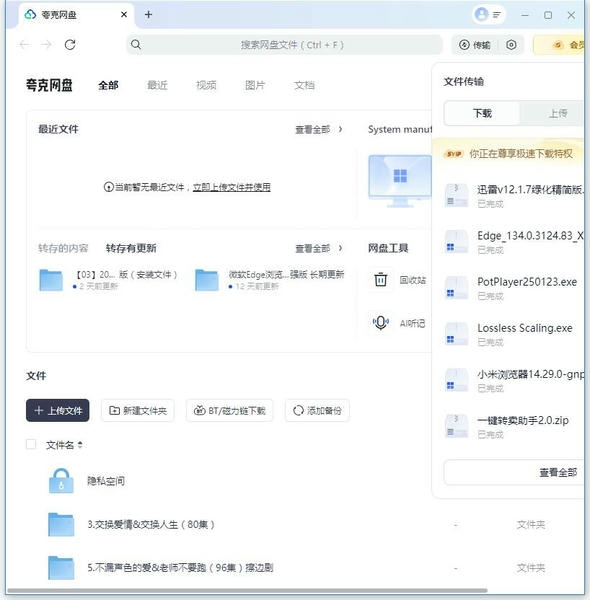Open the 一键转卖助手2.0.zip file icon

(456, 426)
